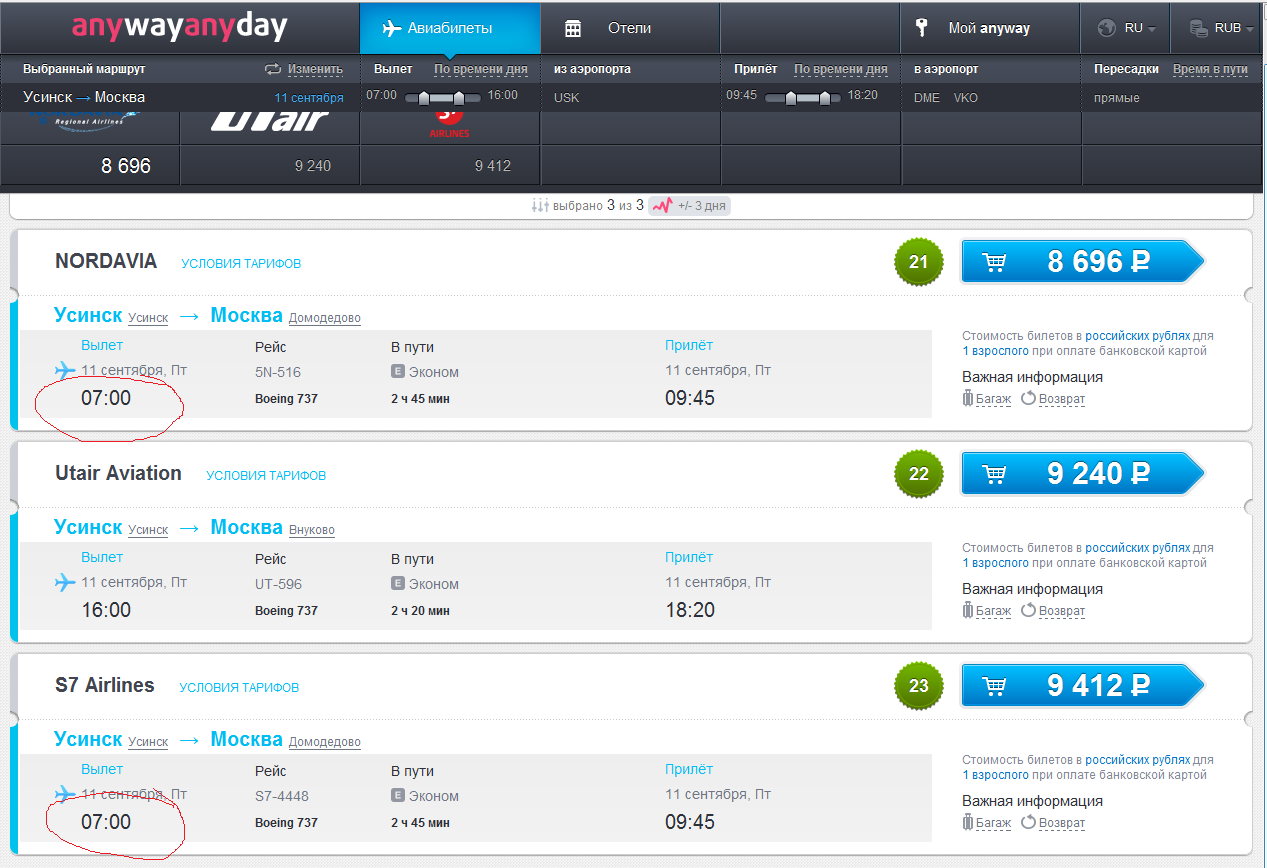
Task: Buy NORDAVIA ticket for 8 696 ₽
Action: [1082, 262]
